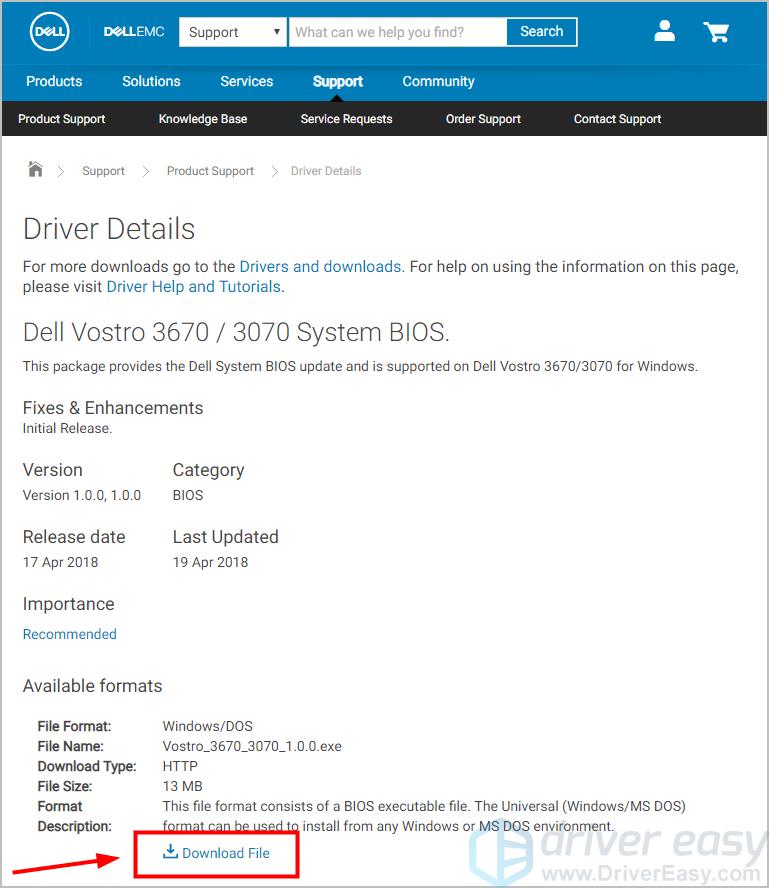Click the last updated date 19 Apr 2018
Screen dimensions: 769x888
210,562
